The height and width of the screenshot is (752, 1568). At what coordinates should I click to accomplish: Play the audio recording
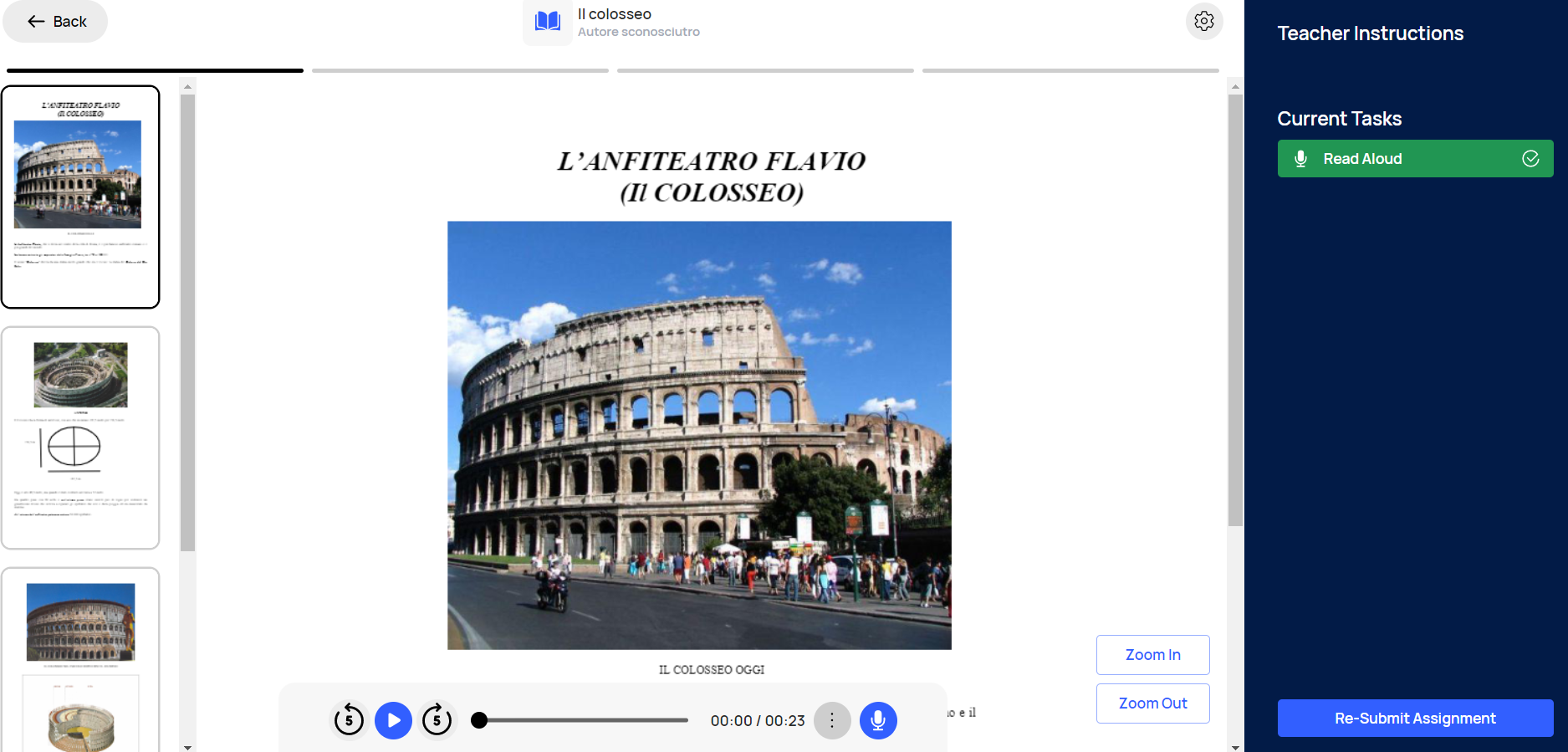(x=393, y=720)
